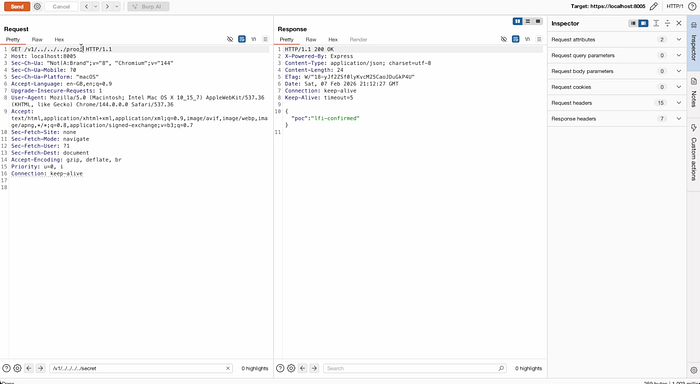Expand all Inspector sections icon
The width and height of the screenshot is (700, 384).
point(656,23)
